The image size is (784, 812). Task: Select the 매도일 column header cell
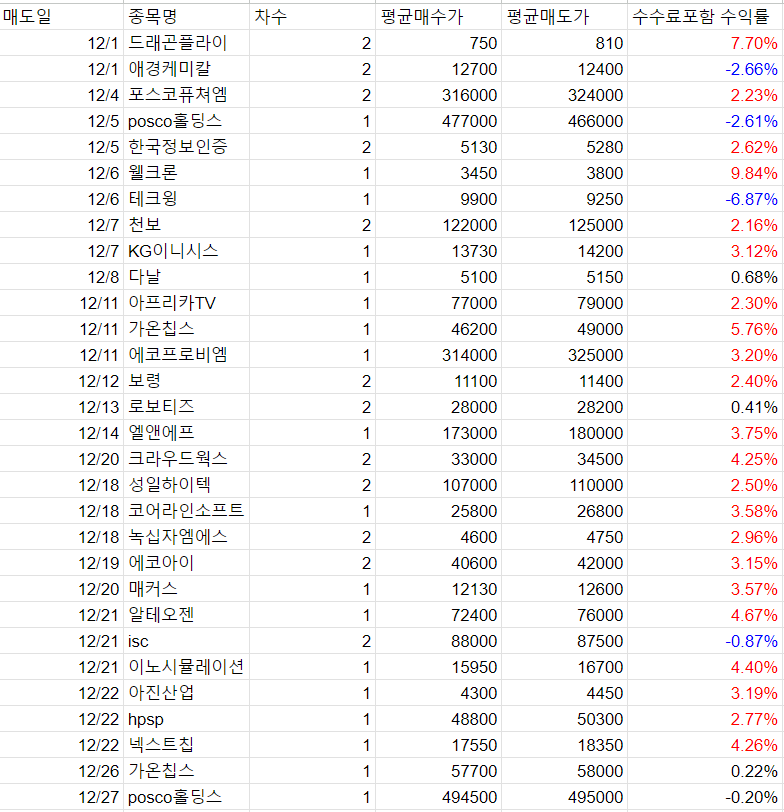[x=62, y=17]
